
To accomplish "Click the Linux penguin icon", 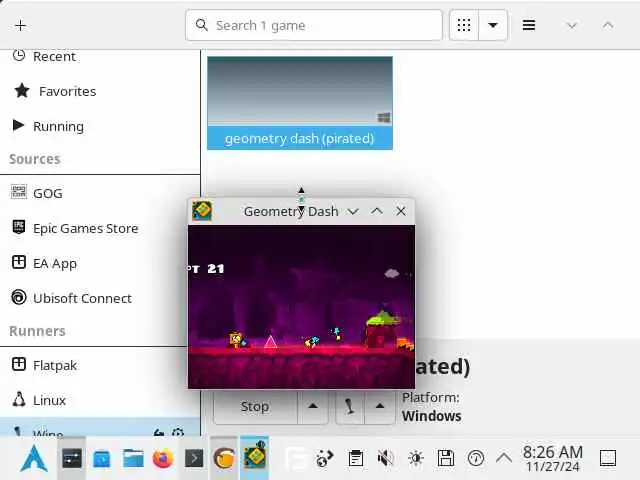I will tap(19, 399).
